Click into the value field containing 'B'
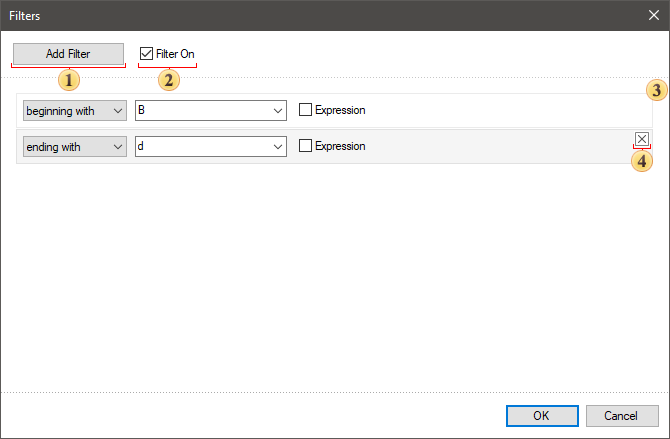Viewport: 670px width, 439px height. point(200,110)
